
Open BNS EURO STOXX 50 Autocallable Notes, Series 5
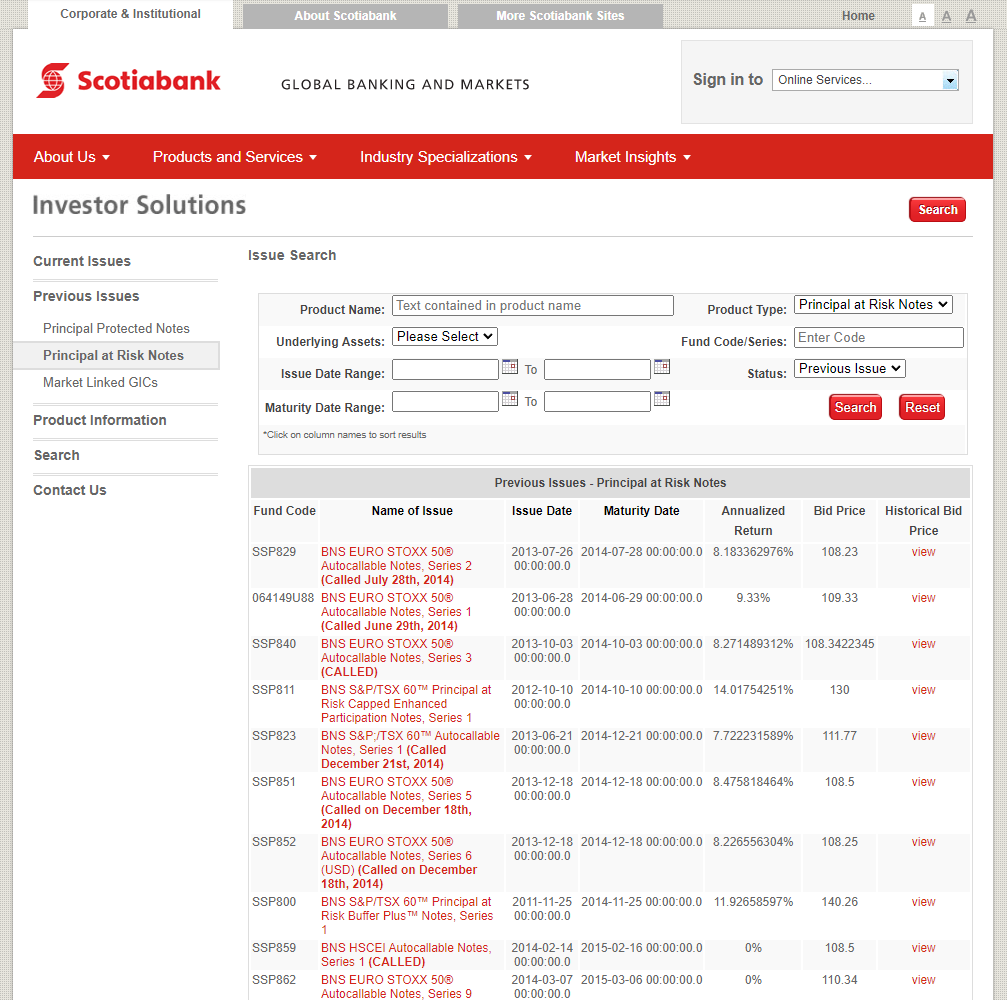[396, 802]
